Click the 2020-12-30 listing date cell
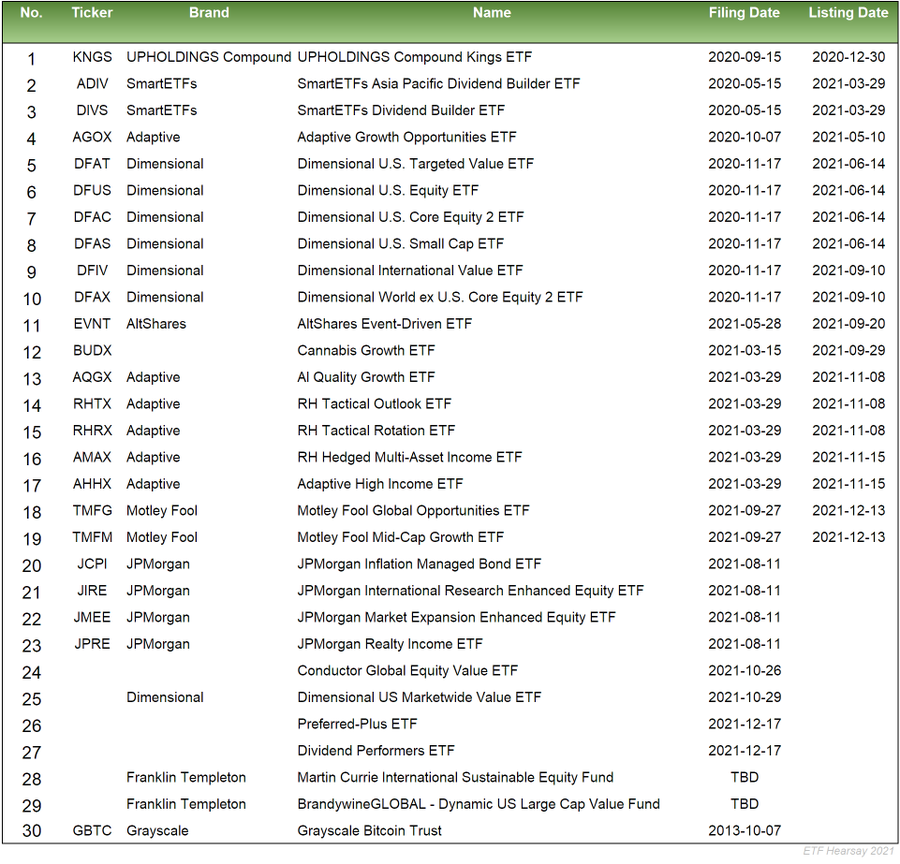 tap(848, 57)
